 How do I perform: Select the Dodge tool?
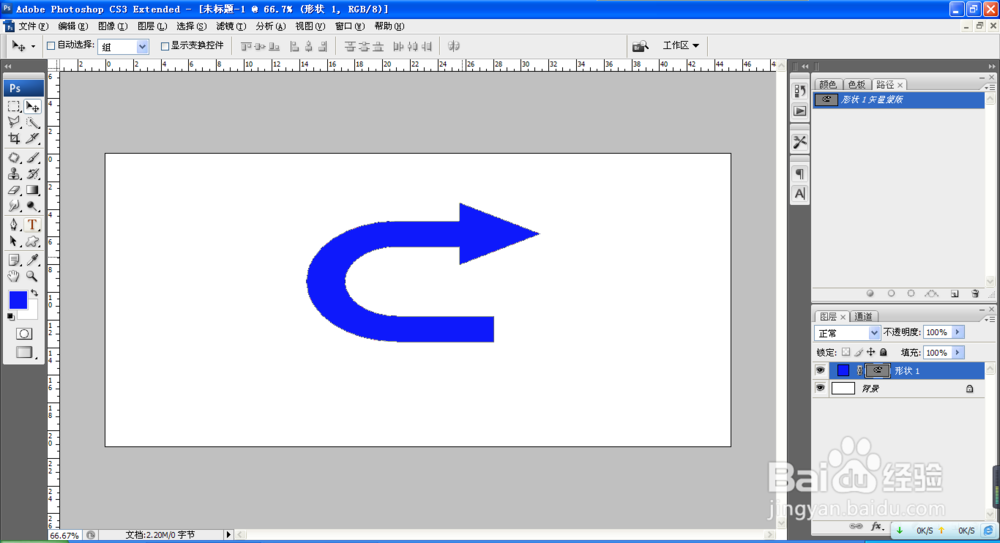[33, 206]
